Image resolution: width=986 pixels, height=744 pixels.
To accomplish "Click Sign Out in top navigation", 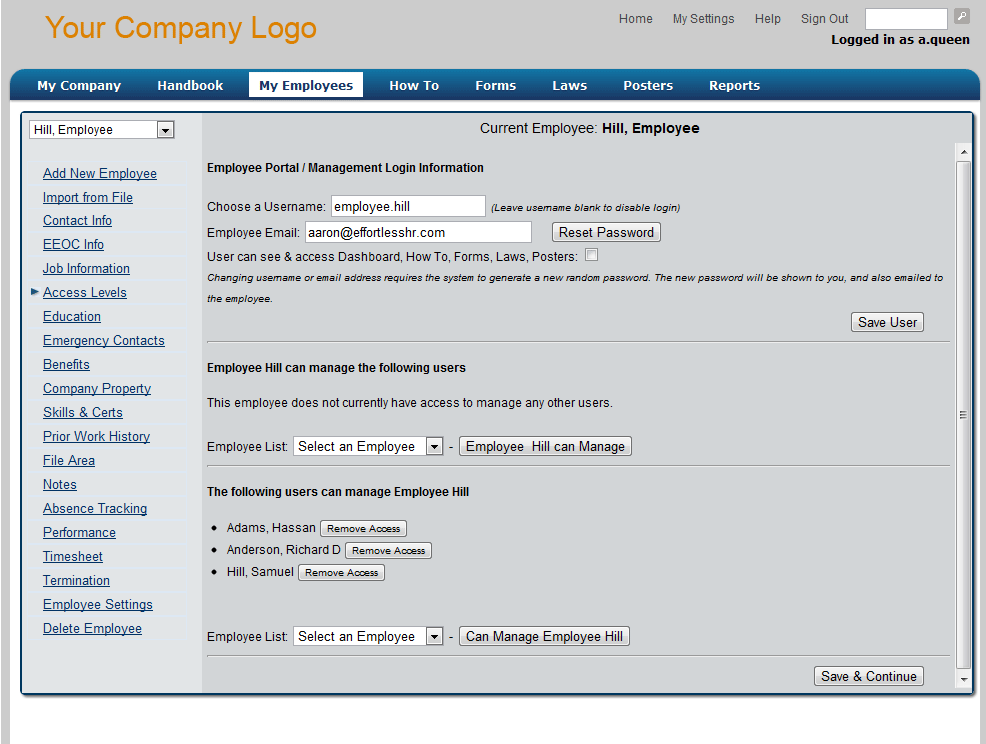I will pos(824,19).
